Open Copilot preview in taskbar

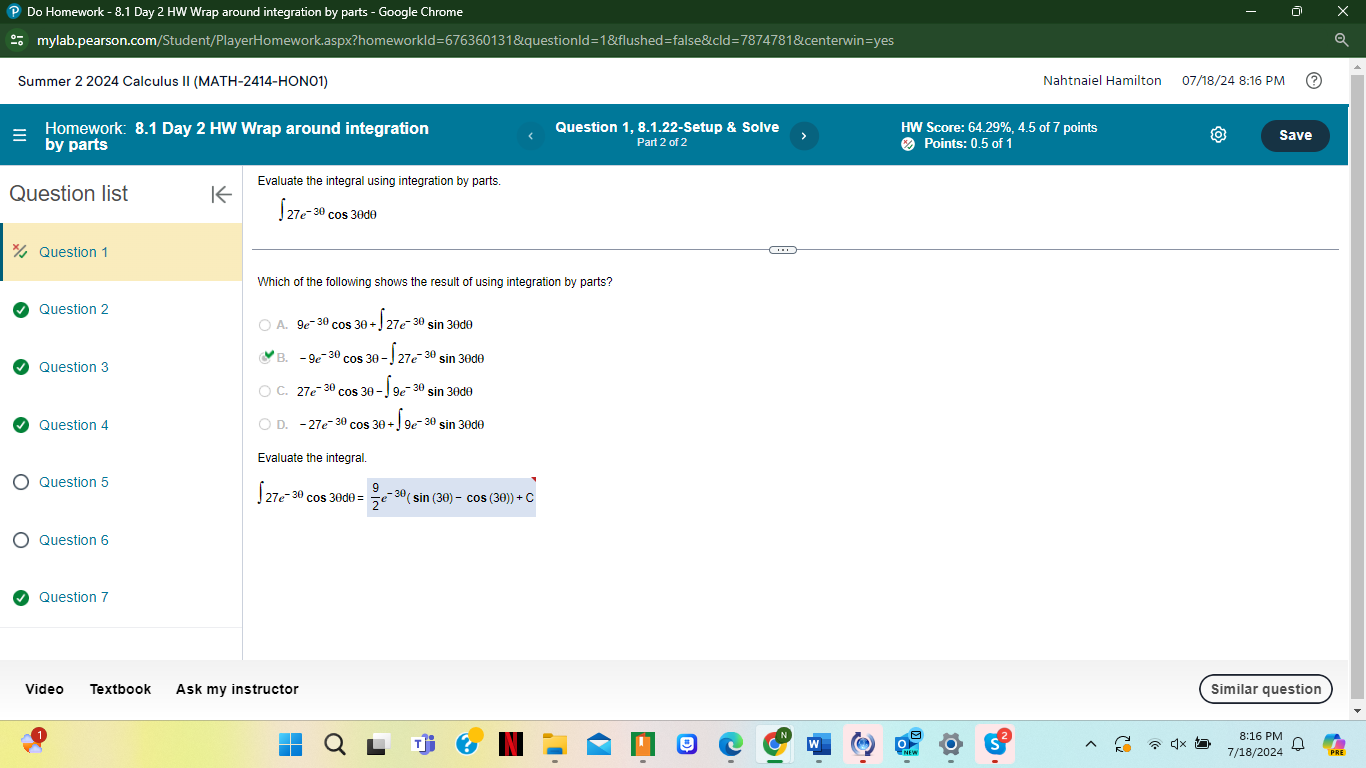[1333, 744]
